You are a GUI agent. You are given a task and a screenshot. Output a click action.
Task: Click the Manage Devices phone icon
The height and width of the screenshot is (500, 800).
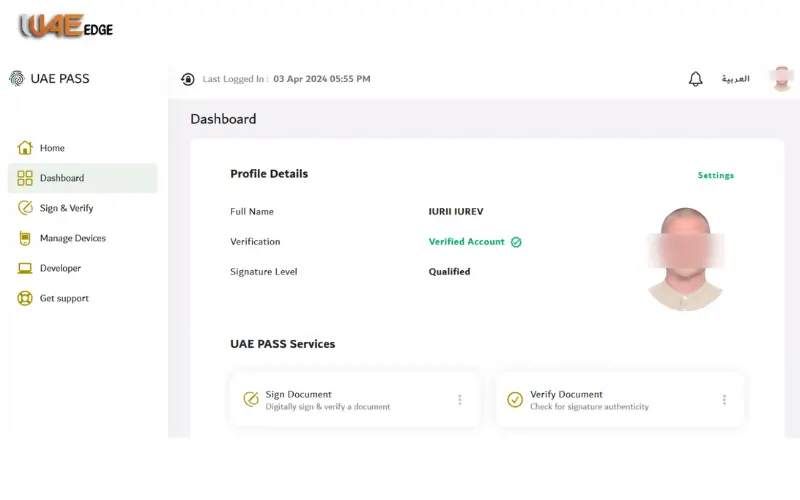24,238
